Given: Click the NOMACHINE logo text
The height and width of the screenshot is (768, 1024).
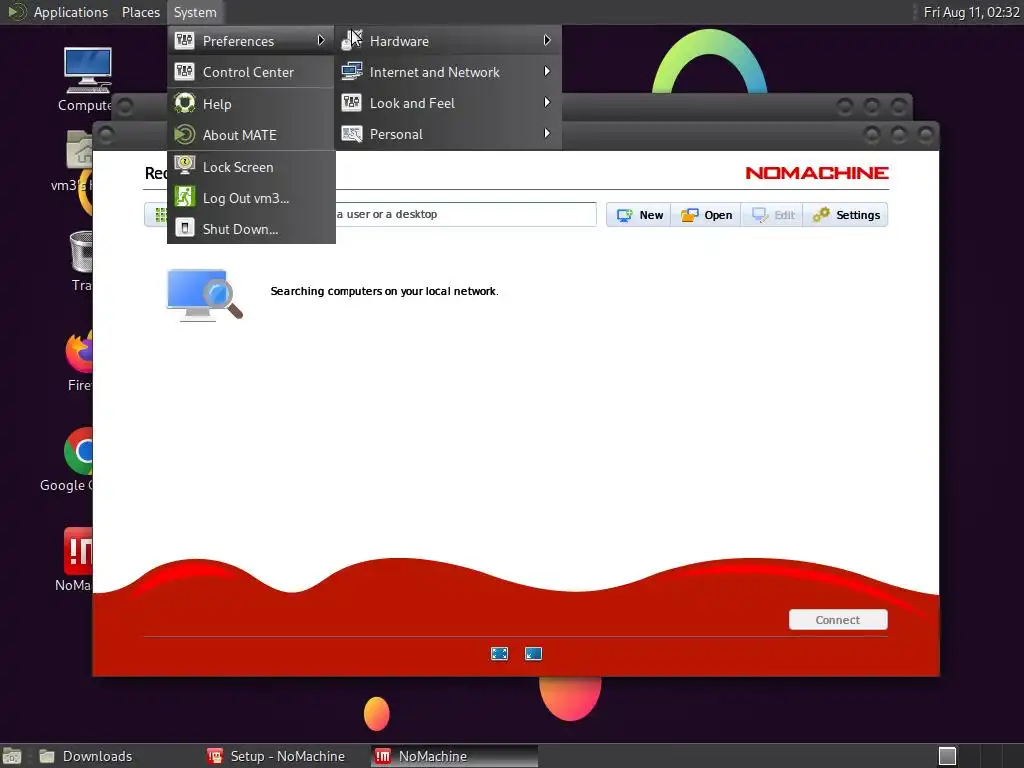Looking at the screenshot, I should 816,173.
